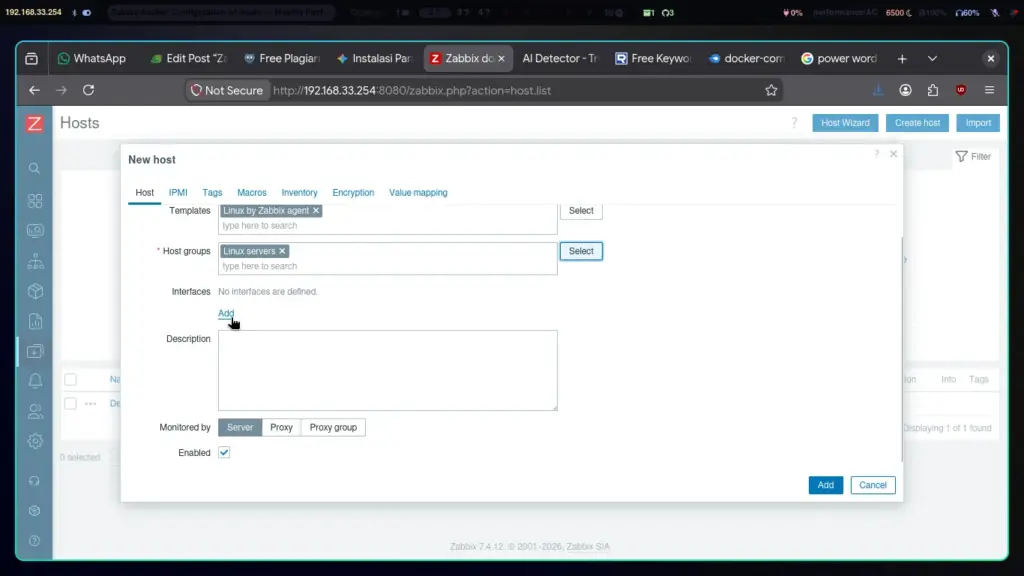1024x576 pixels.
Task: Click the blue Add button in dialog
Action: pos(825,485)
